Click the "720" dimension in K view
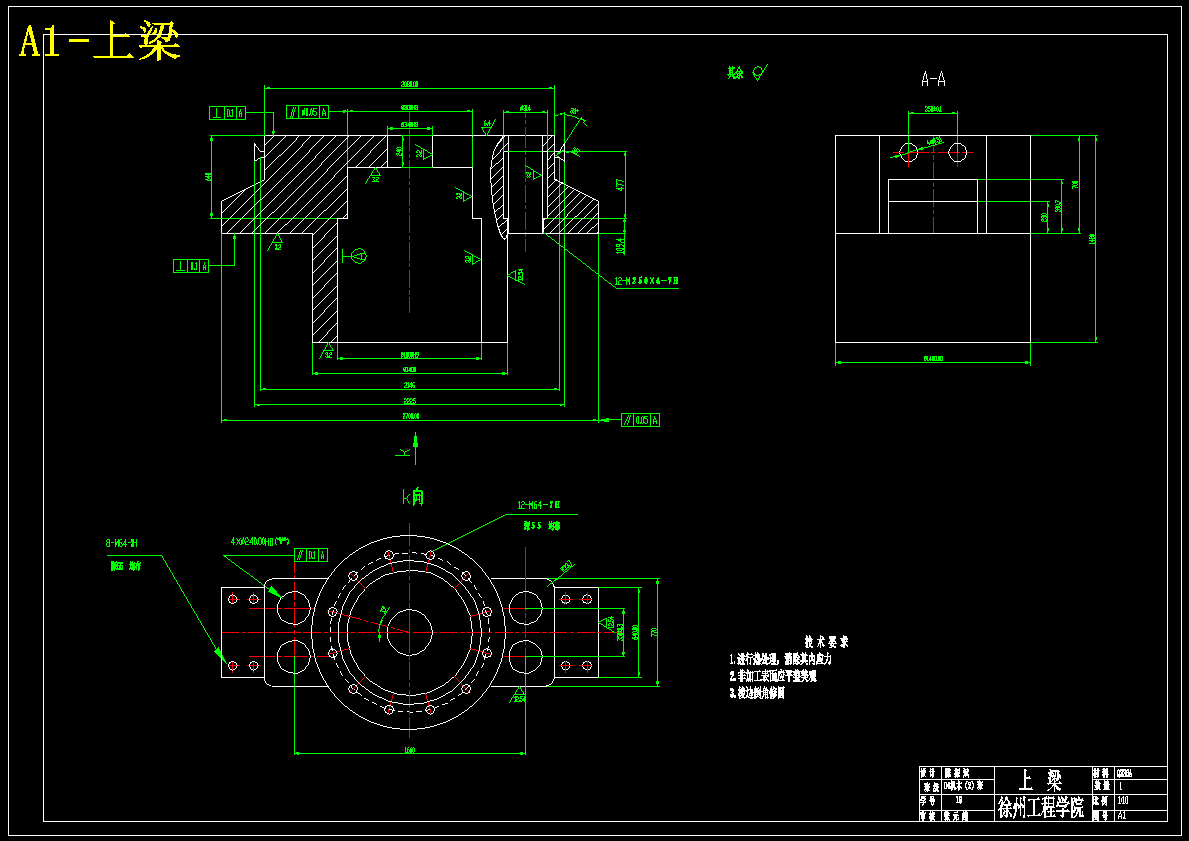Viewport: 1189px width, 841px height. (x=654, y=632)
